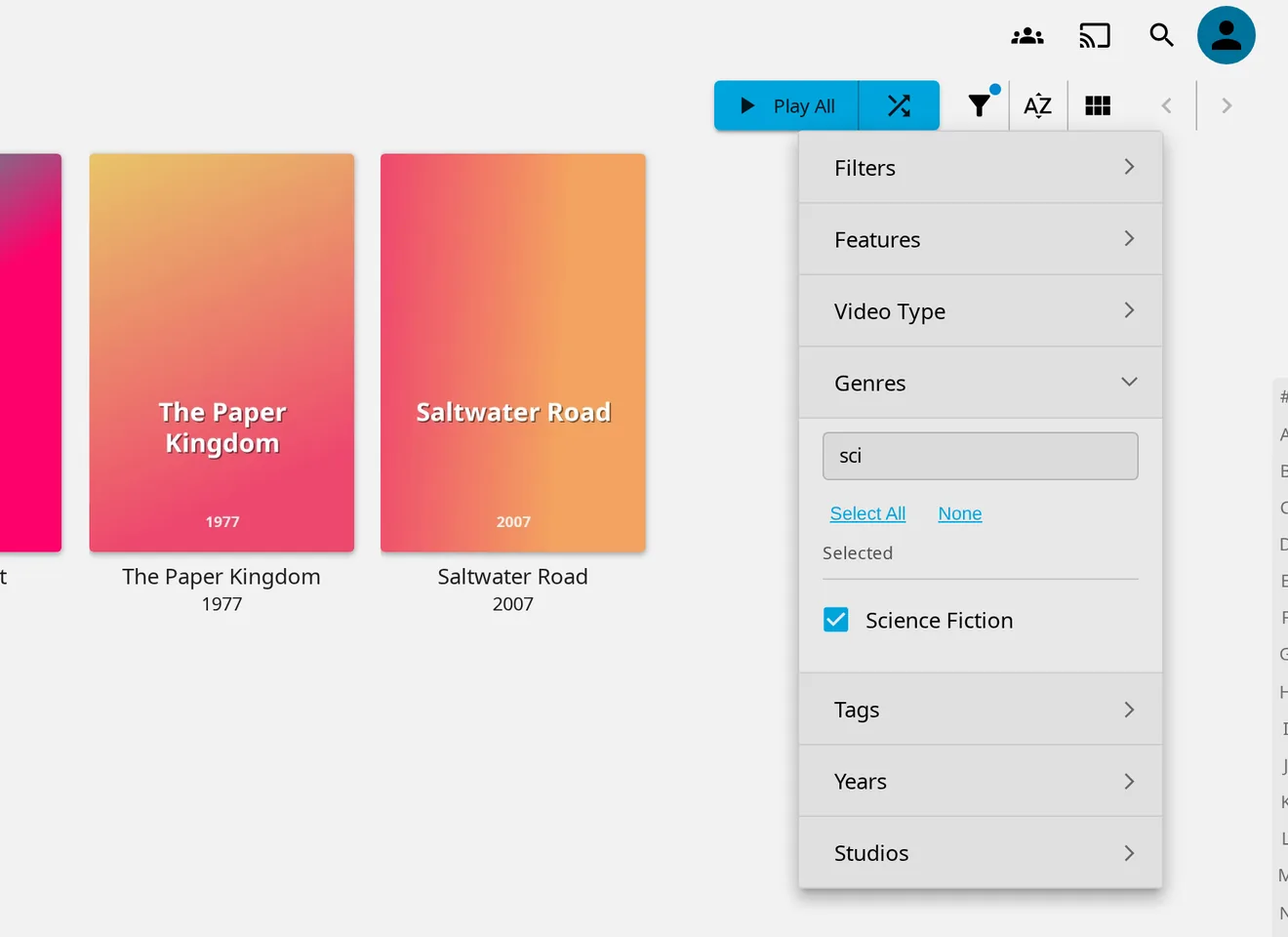The height and width of the screenshot is (937, 1288).
Task: Click the Select All genres link
Action: 867,513
